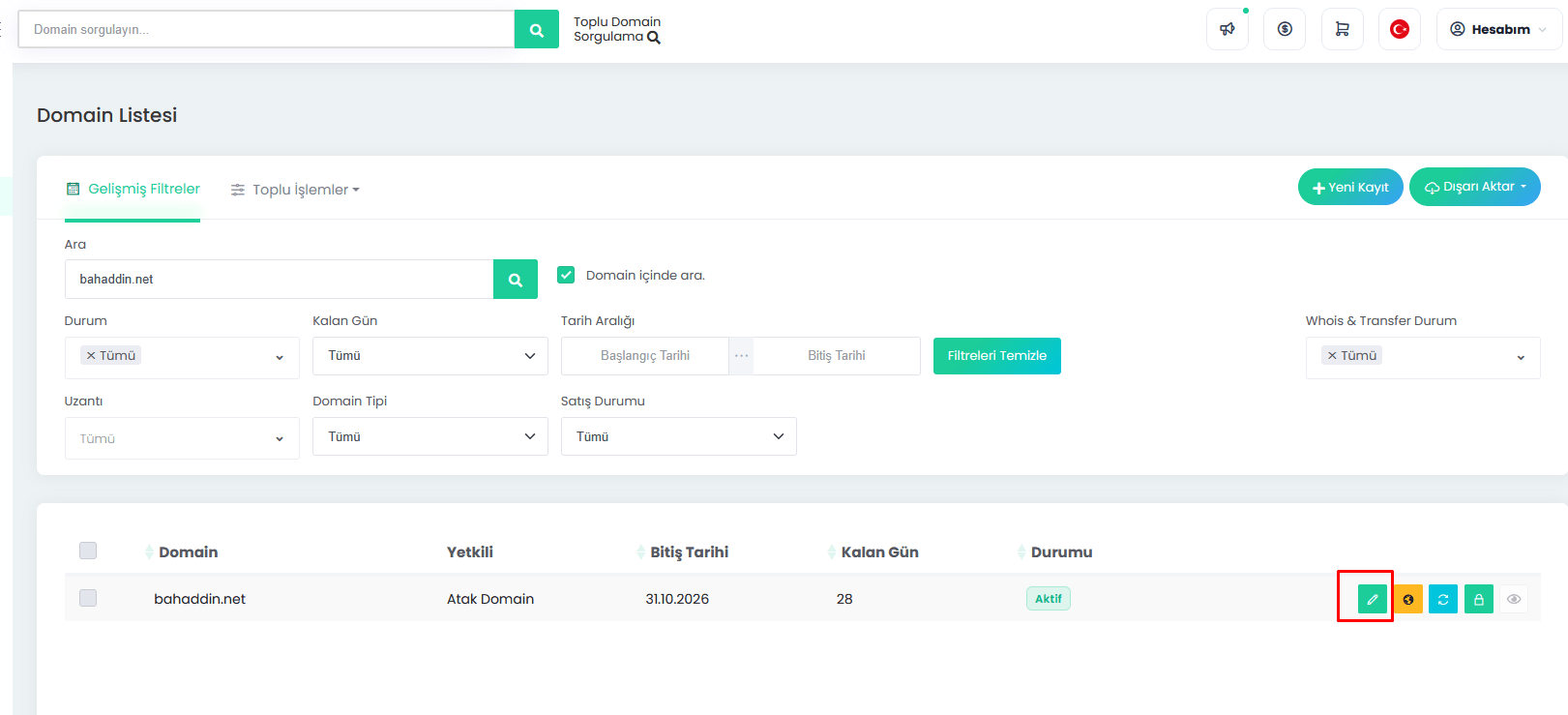Click the Ara filter search magnifier button
This screenshot has width=1568, height=715.
pos(516,280)
